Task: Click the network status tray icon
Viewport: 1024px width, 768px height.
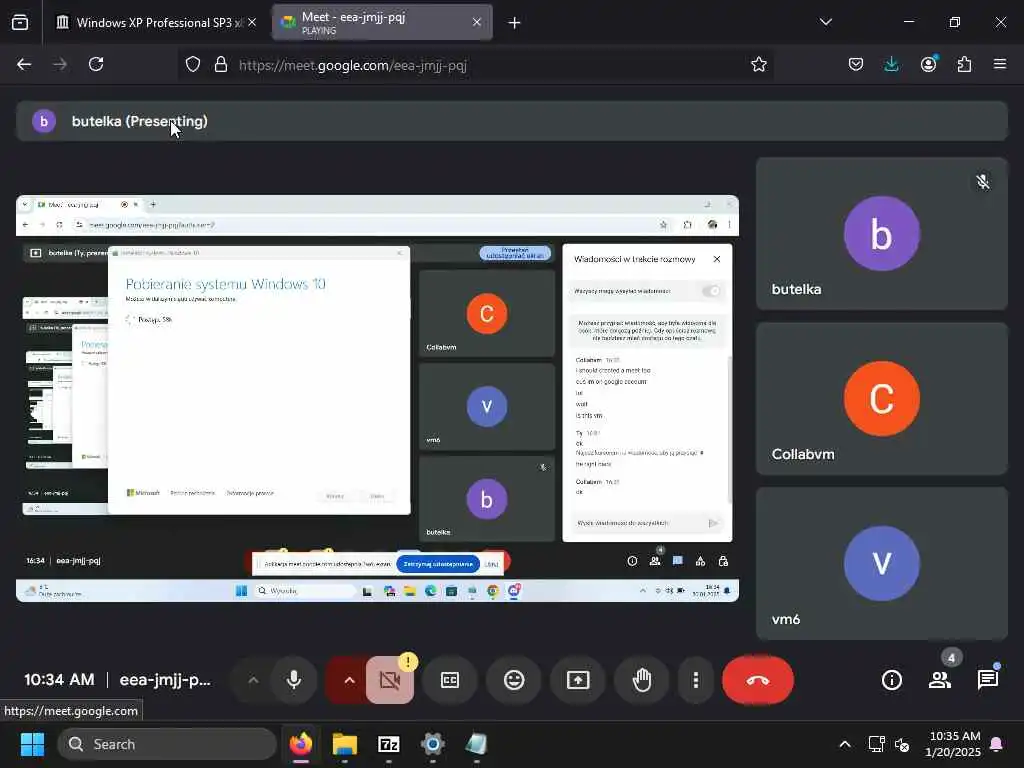Action: click(876, 744)
